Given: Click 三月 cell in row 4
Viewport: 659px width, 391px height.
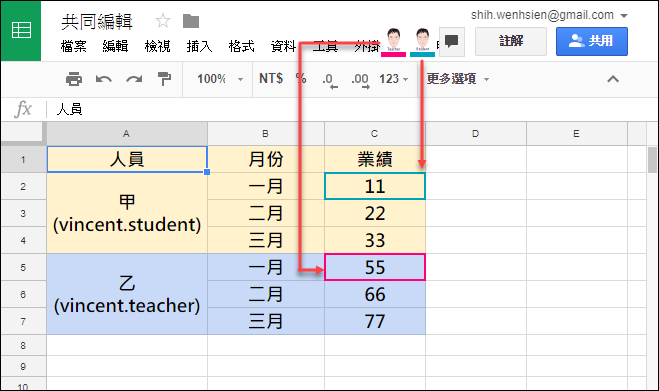Looking at the screenshot, I should pyautogui.click(x=266, y=240).
